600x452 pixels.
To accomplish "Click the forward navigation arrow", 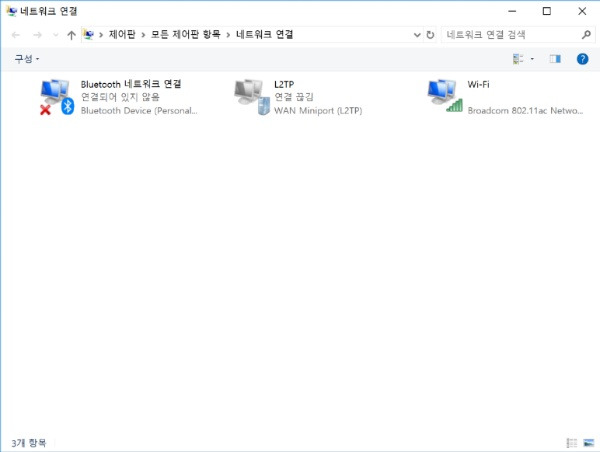I will pos(37,35).
